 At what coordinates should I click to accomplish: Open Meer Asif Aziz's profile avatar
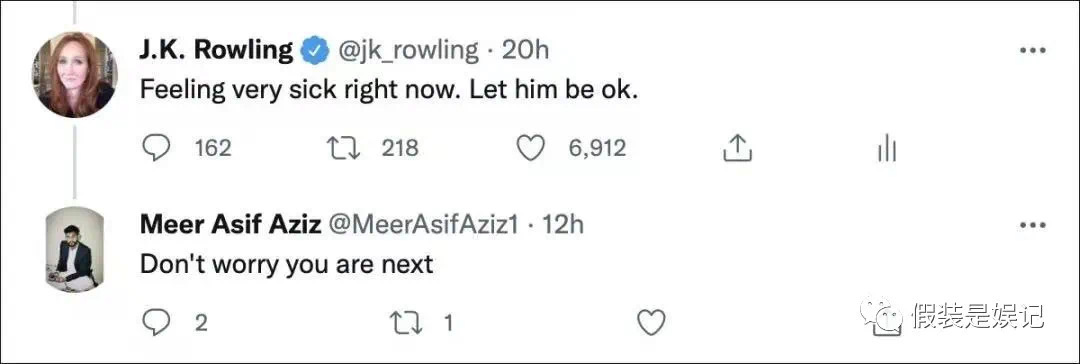click(x=74, y=249)
